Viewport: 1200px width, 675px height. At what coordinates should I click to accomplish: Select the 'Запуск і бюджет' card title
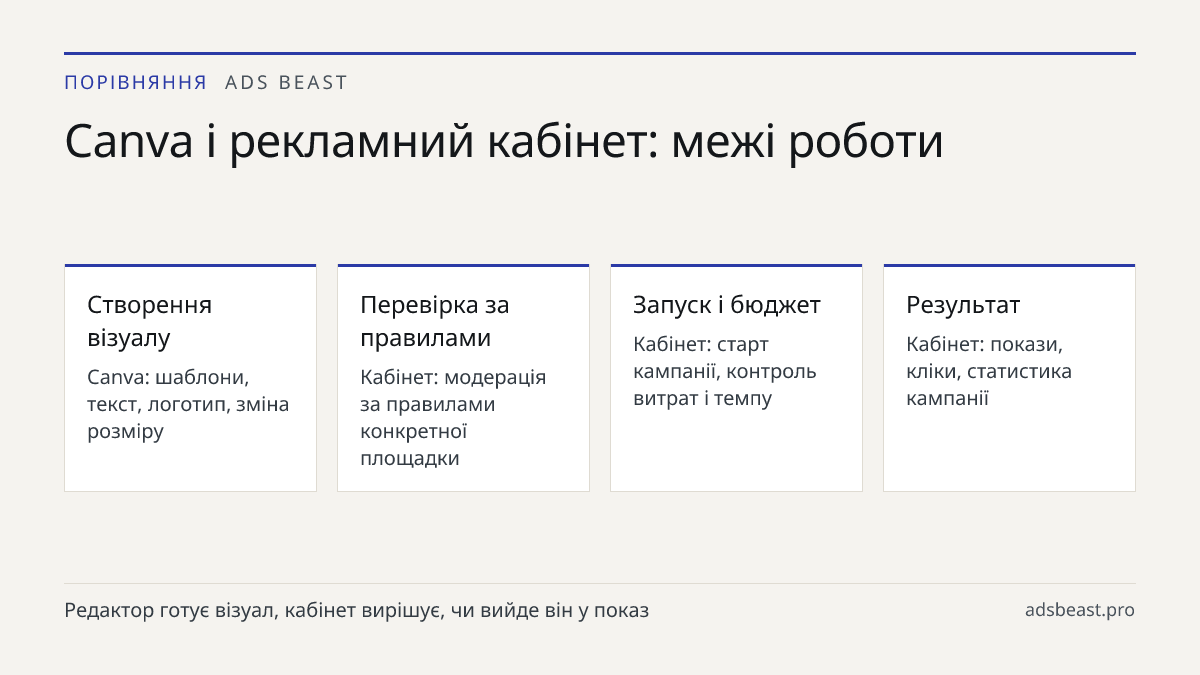[727, 305]
